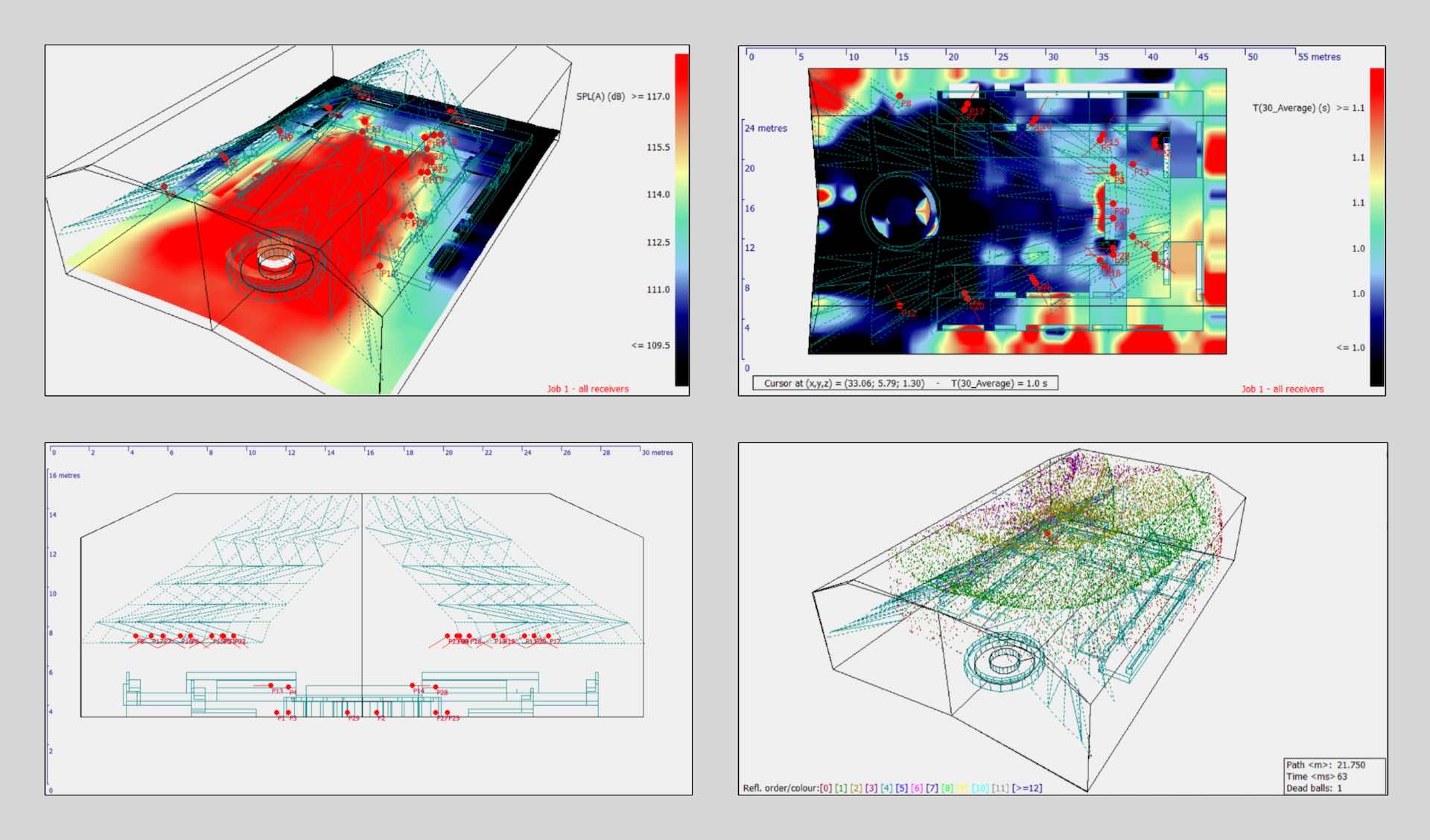Image resolution: width=1430 pixels, height=840 pixels.
Task: Select reflection order [5] legend entry
Action: 901,788
